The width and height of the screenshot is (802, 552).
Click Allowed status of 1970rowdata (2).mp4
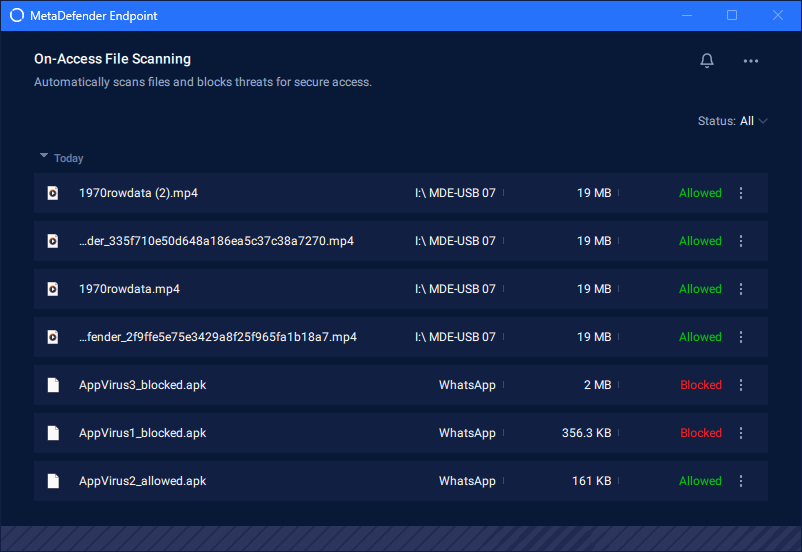(700, 193)
